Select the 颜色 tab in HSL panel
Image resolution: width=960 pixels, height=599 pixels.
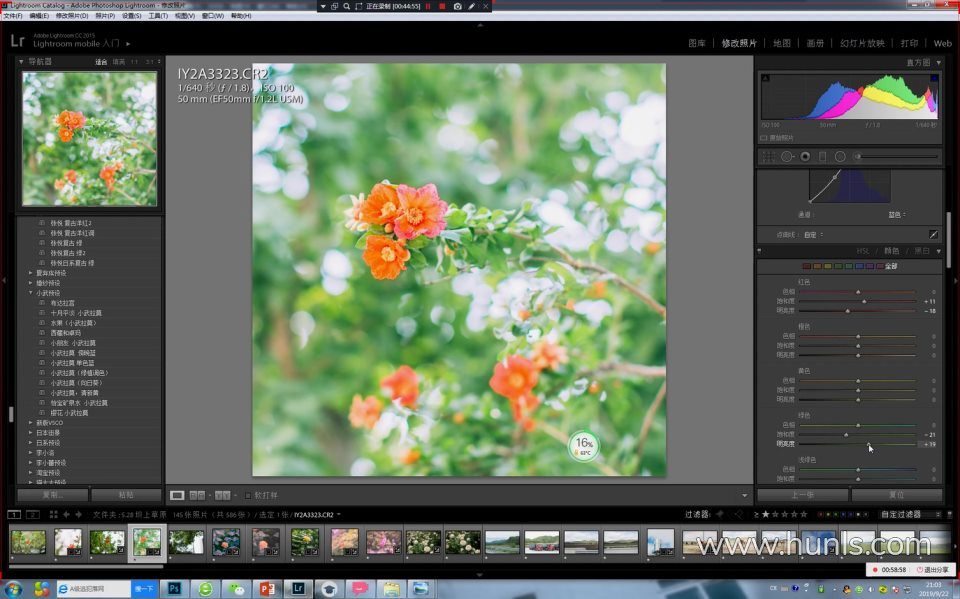[x=891, y=251]
